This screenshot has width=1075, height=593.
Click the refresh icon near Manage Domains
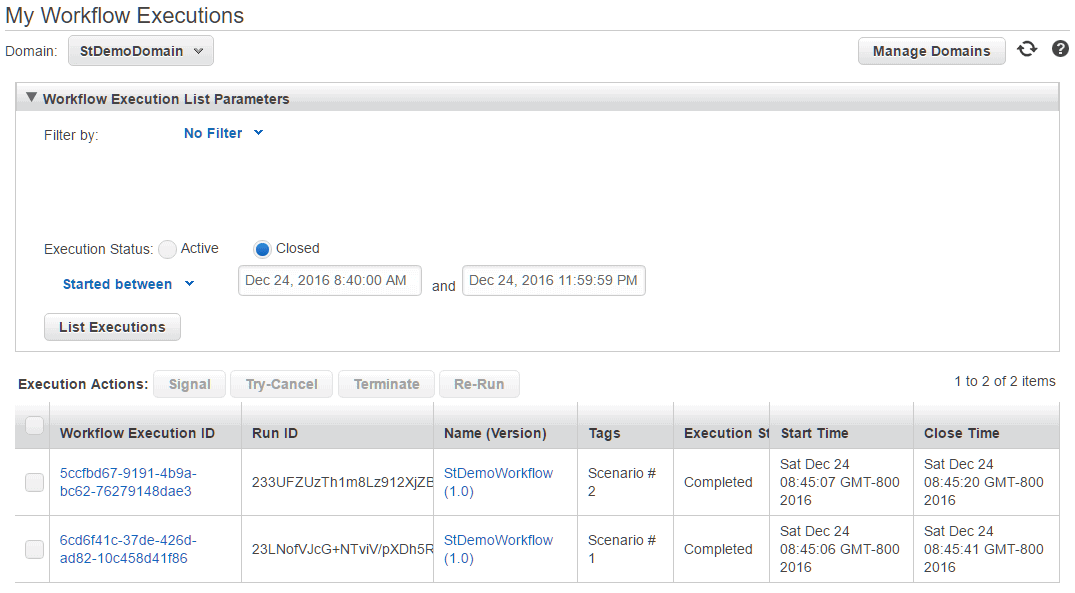pyautogui.click(x=1026, y=49)
